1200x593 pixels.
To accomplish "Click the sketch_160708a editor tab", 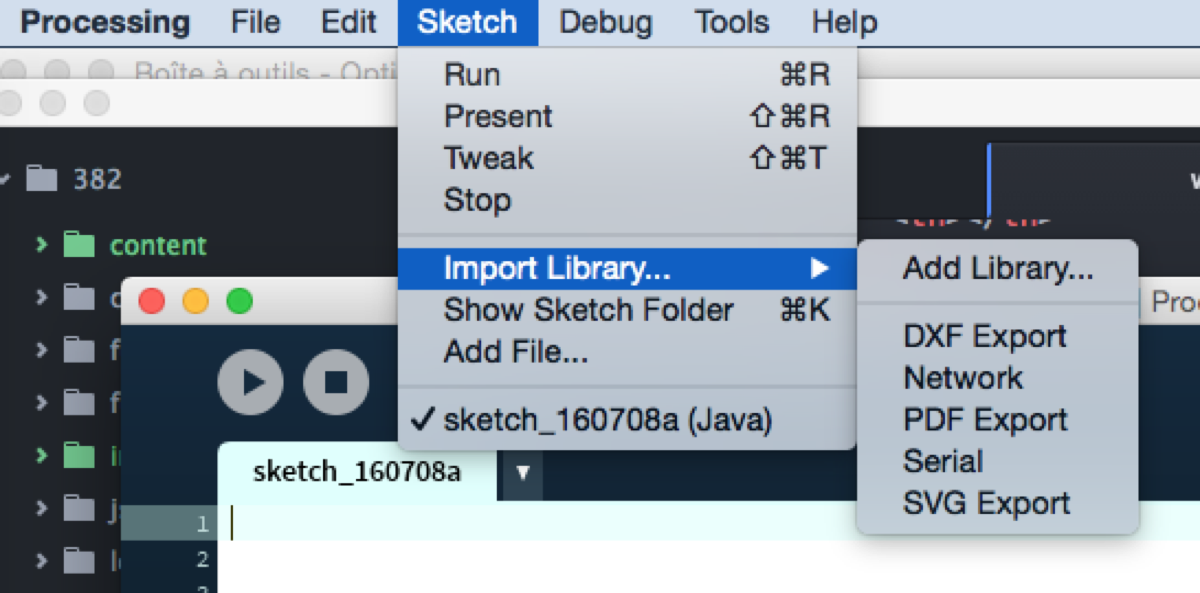I will click(357, 472).
